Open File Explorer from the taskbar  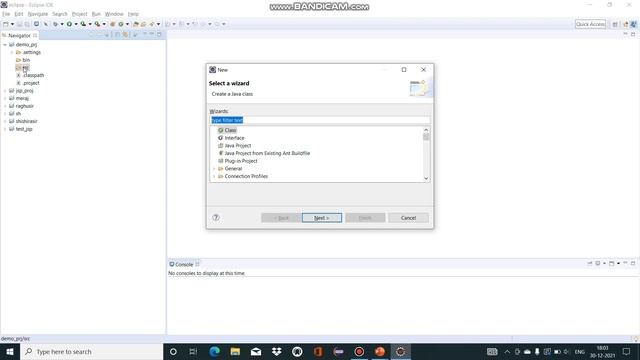(x=235, y=351)
